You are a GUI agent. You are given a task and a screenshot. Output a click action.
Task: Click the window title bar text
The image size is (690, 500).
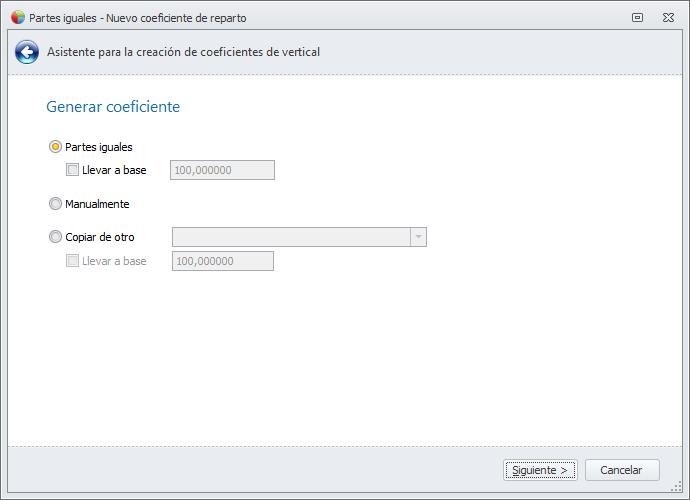138,18
